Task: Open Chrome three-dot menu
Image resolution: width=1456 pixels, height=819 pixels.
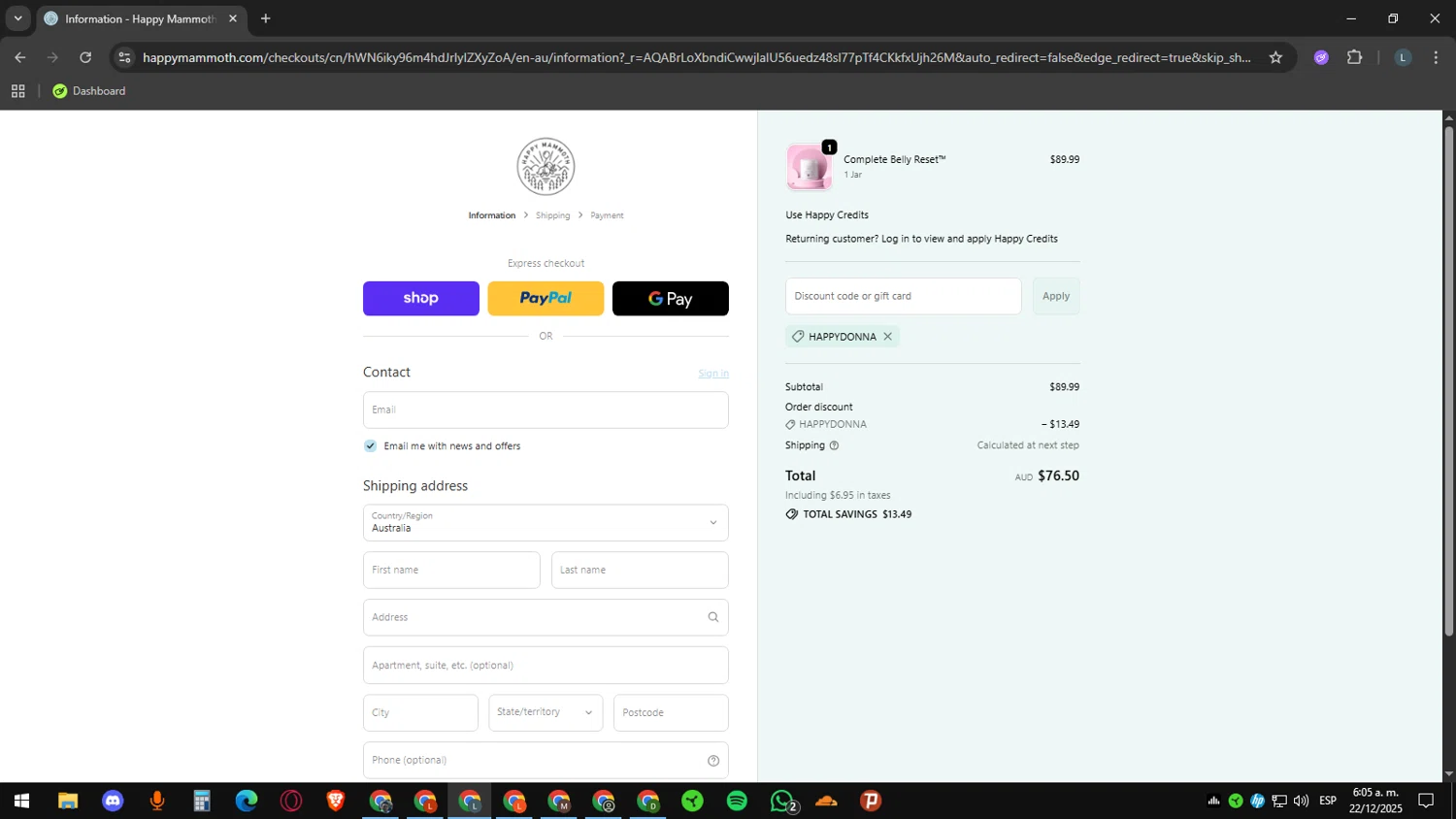Action: [x=1436, y=57]
